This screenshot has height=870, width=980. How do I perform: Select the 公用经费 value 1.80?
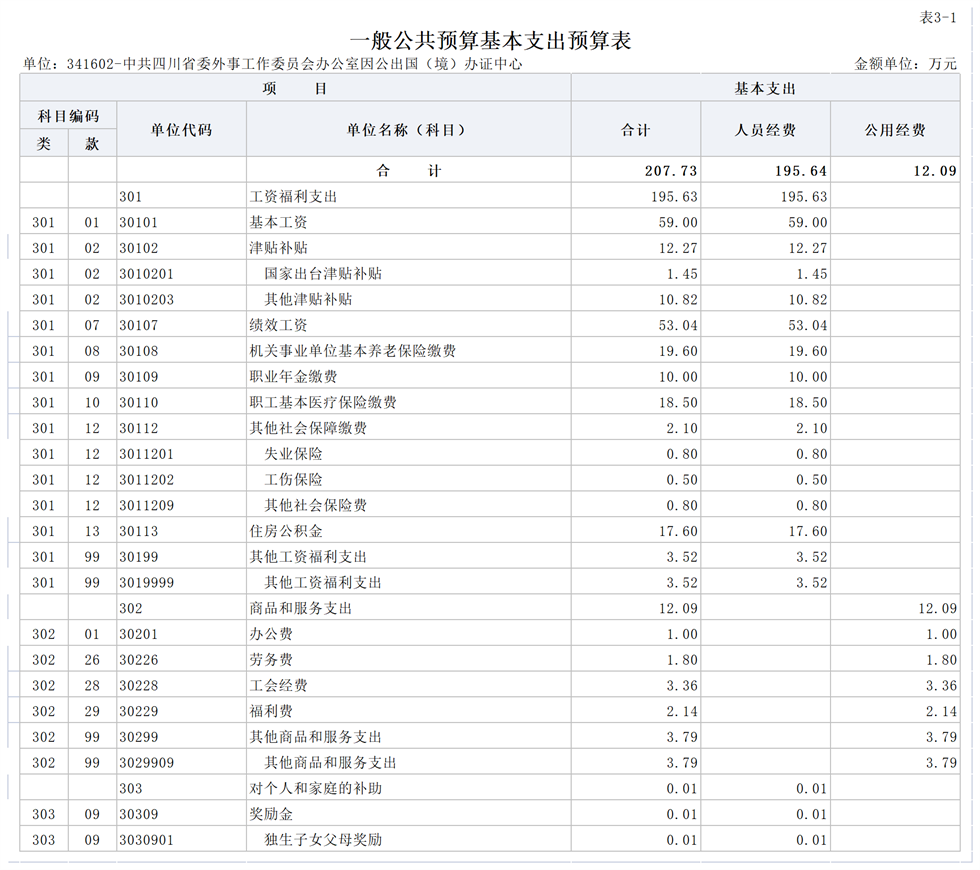(941, 660)
